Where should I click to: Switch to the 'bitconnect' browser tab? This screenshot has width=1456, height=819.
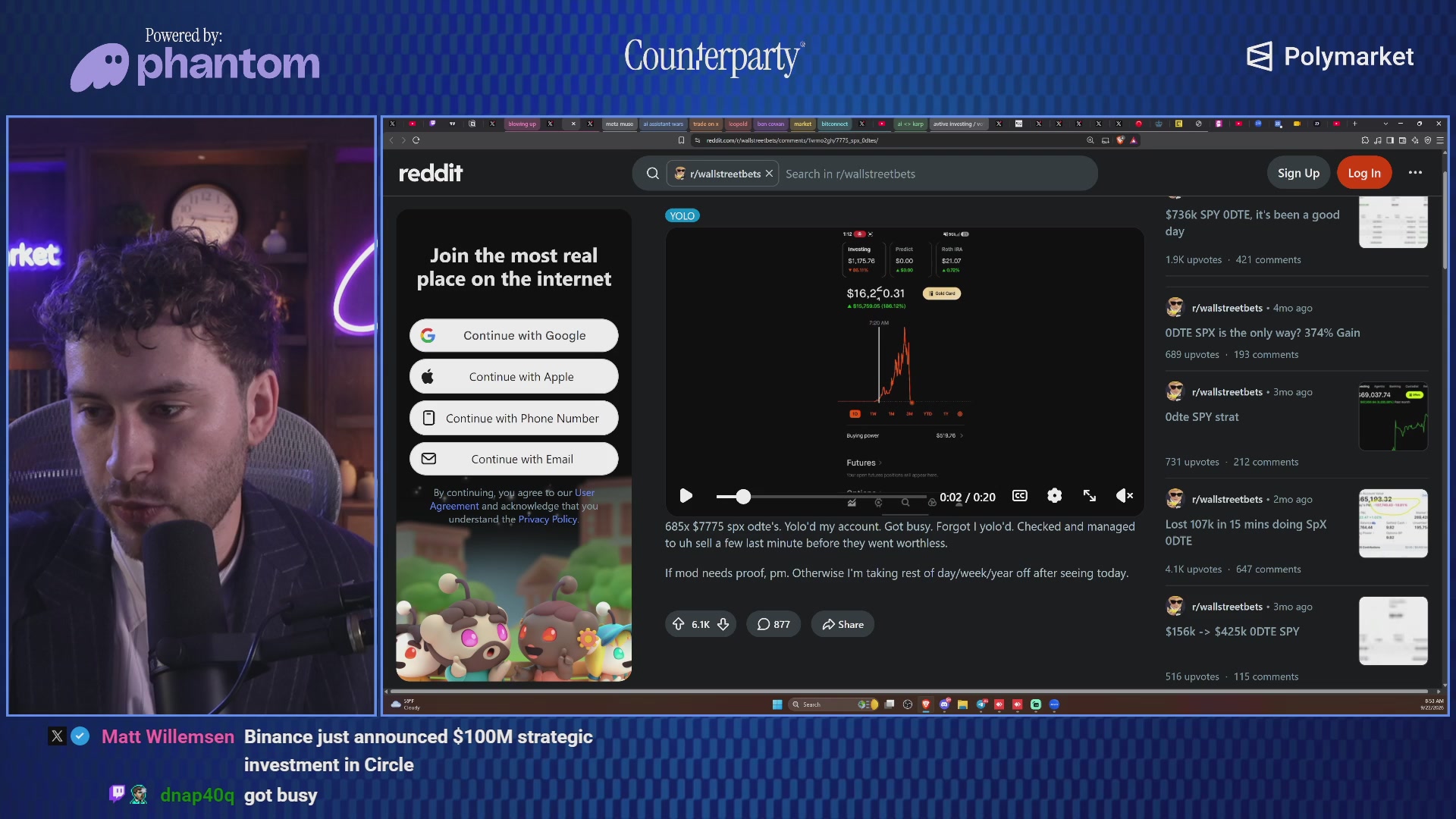834,124
